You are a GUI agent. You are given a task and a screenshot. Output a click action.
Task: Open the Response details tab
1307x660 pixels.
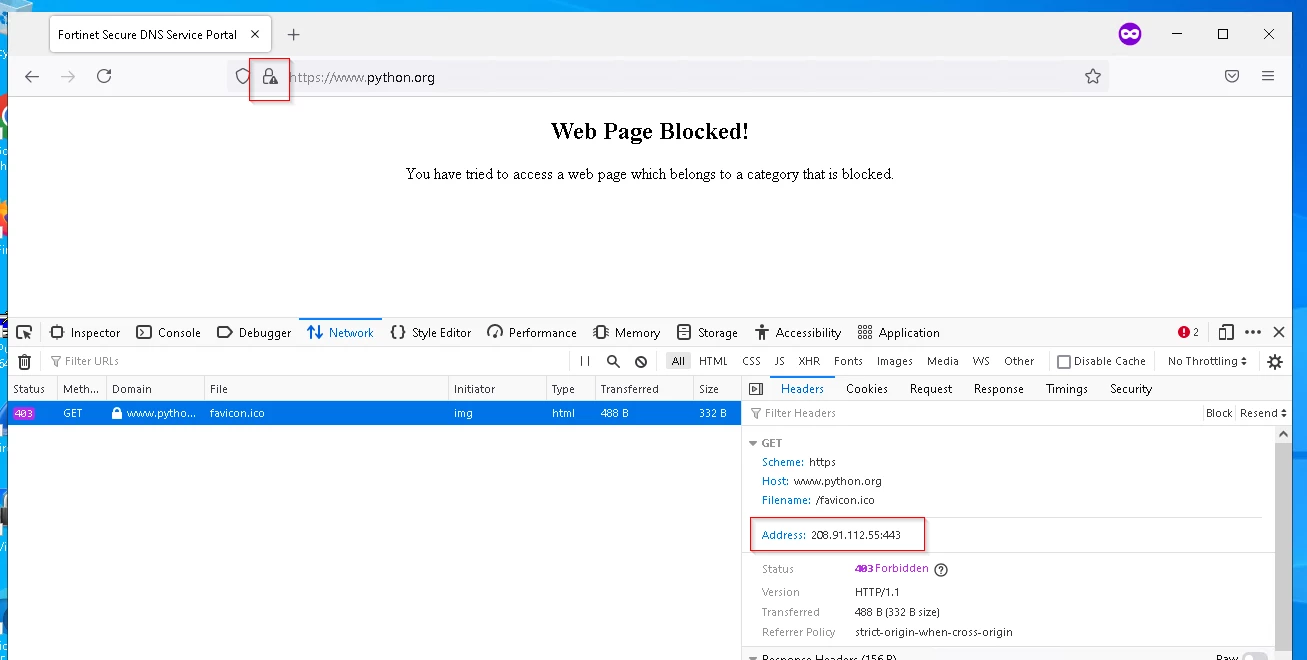pyautogui.click(x=999, y=389)
